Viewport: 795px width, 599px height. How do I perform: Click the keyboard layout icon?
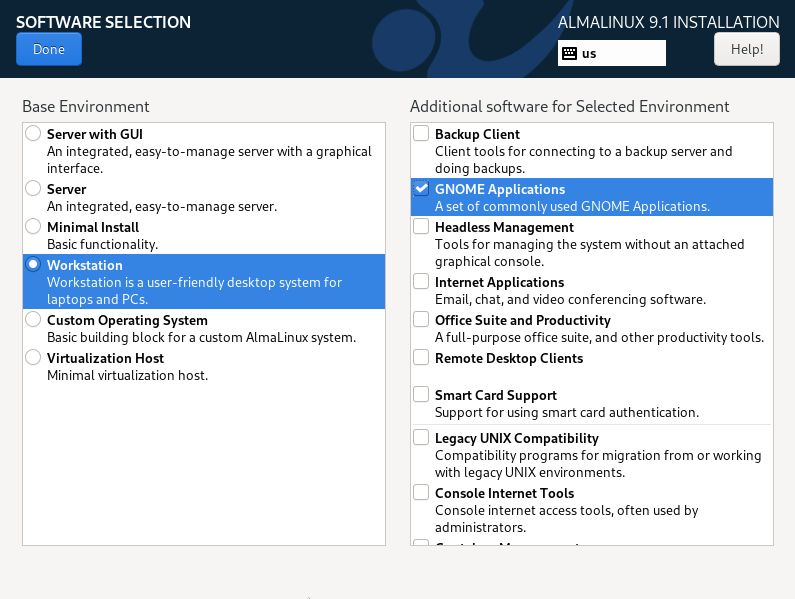(x=569, y=53)
